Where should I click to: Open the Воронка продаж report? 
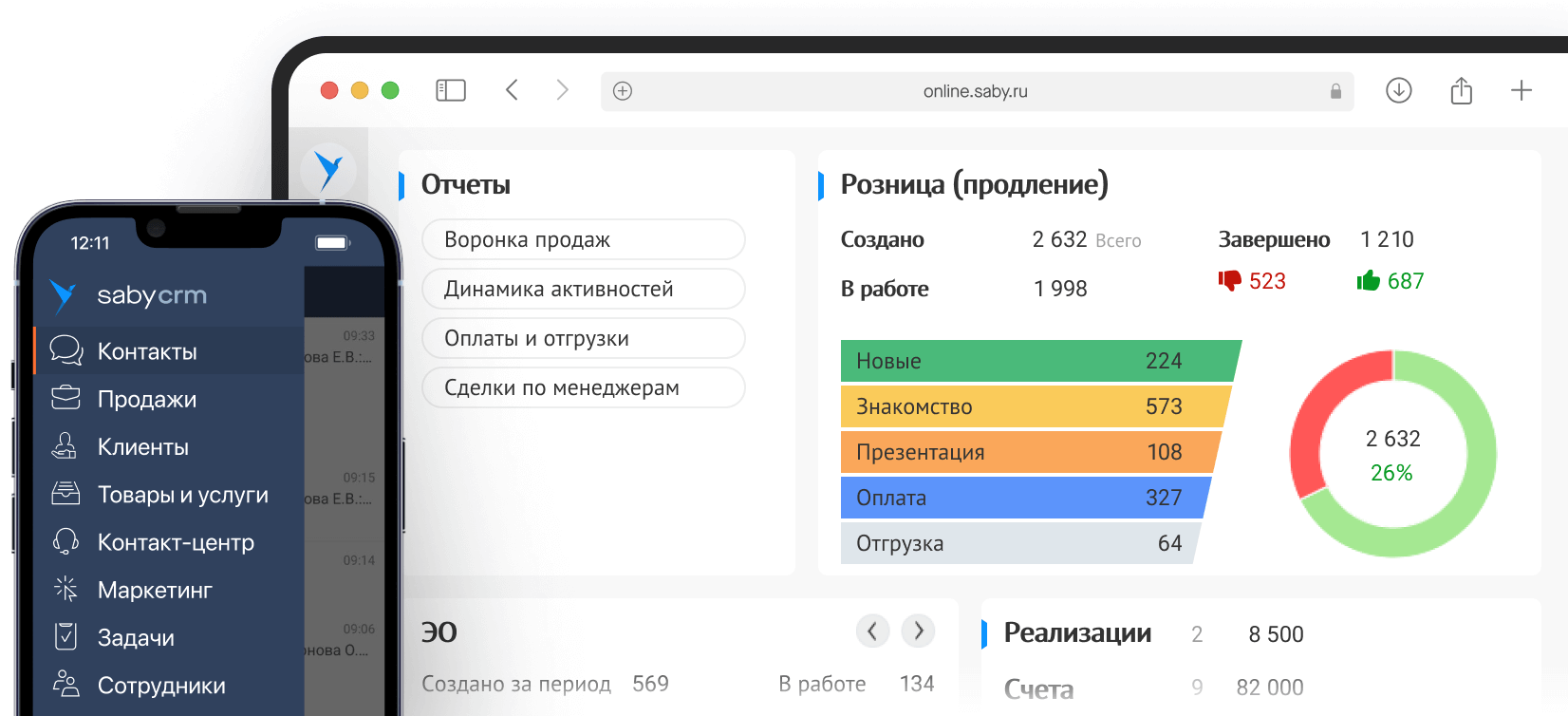tap(583, 239)
